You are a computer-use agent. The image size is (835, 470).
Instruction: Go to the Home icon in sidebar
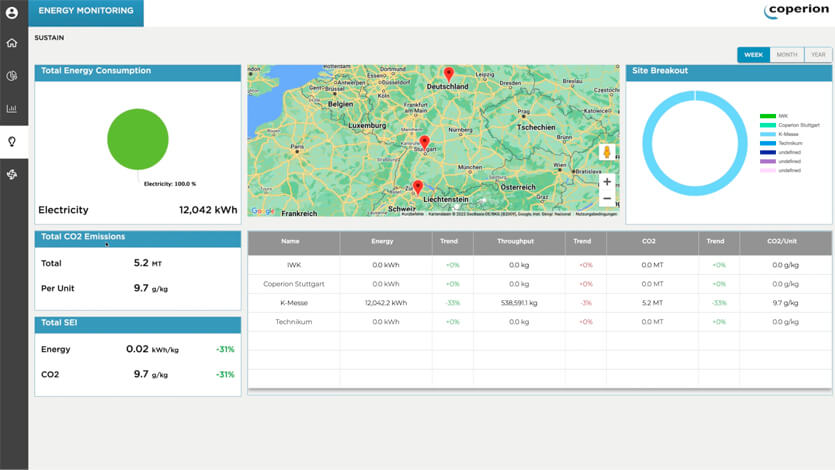12,43
